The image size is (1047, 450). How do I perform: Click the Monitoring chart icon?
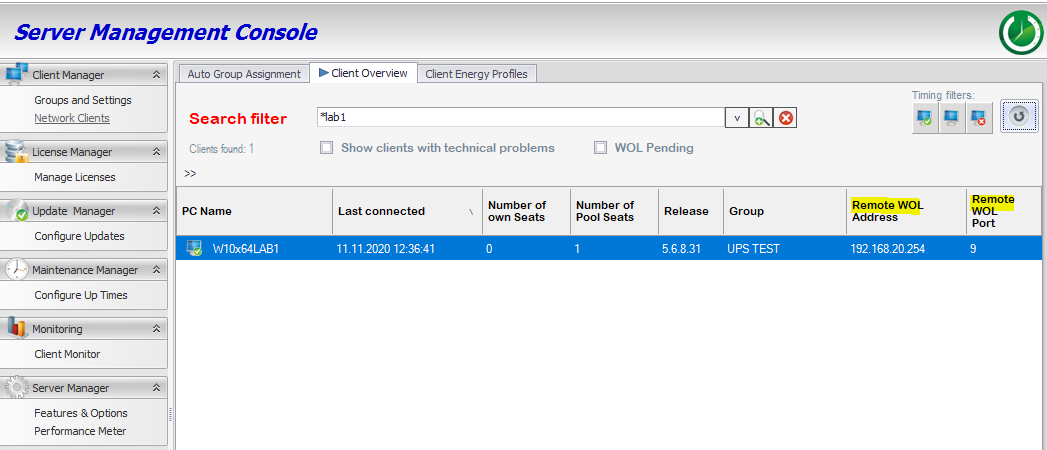click(x=16, y=328)
